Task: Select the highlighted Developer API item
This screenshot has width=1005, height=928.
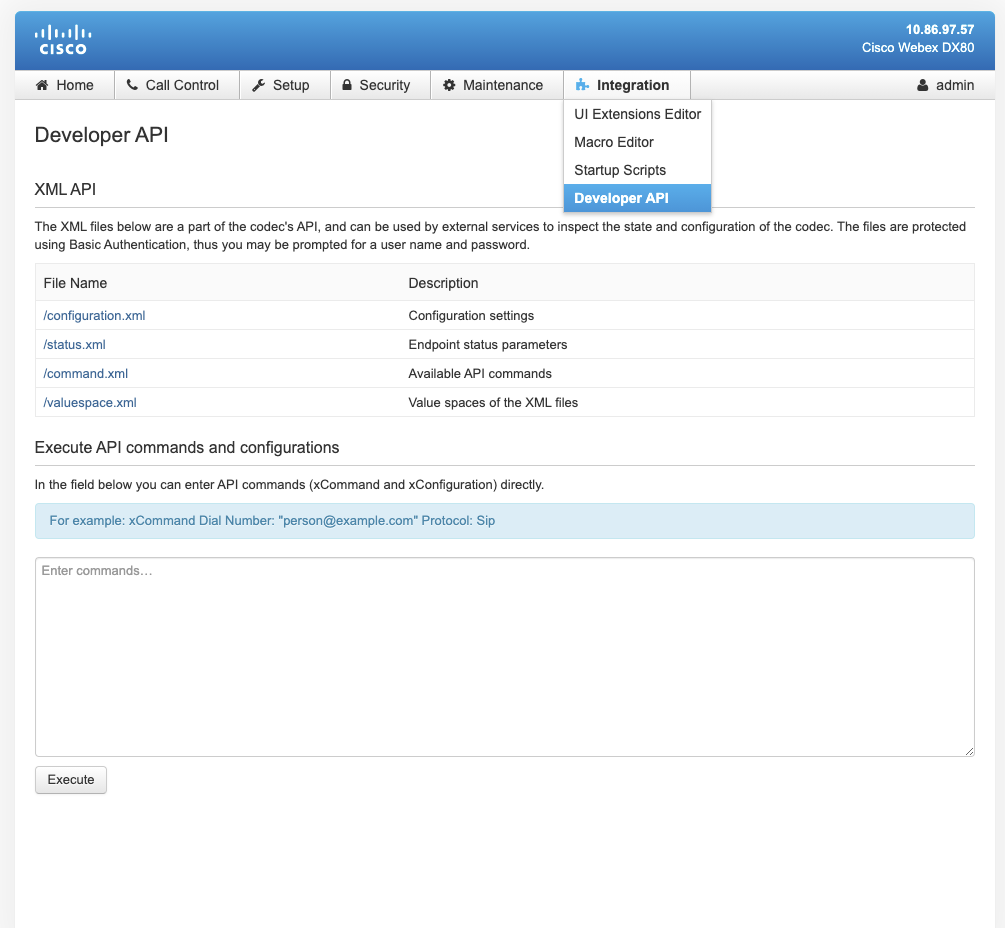Action: coord(621,198)
